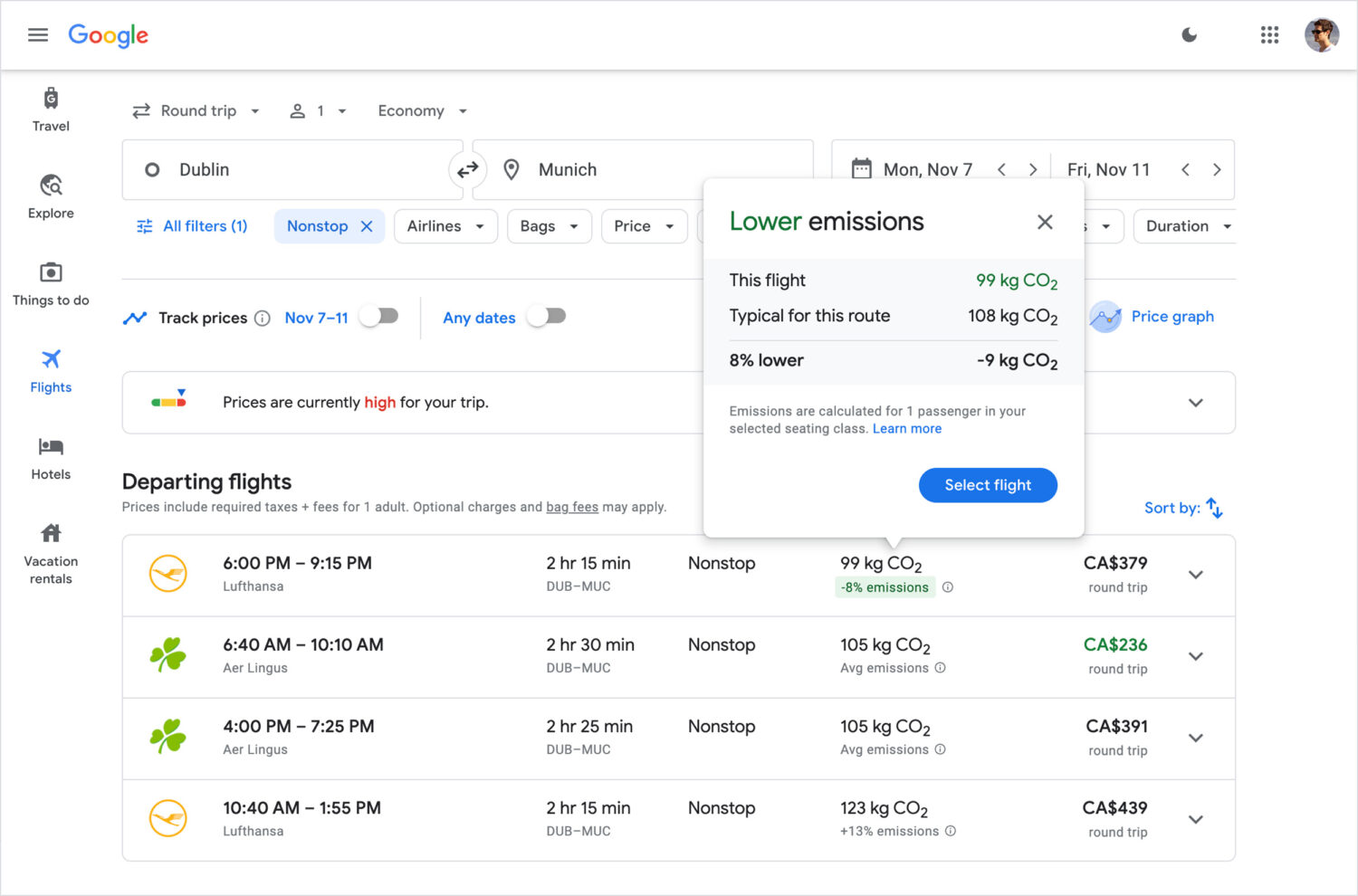The image size is (1358, 896).
Task: Enable Track prices for Nov 7–11
Action: click(378, 316)
